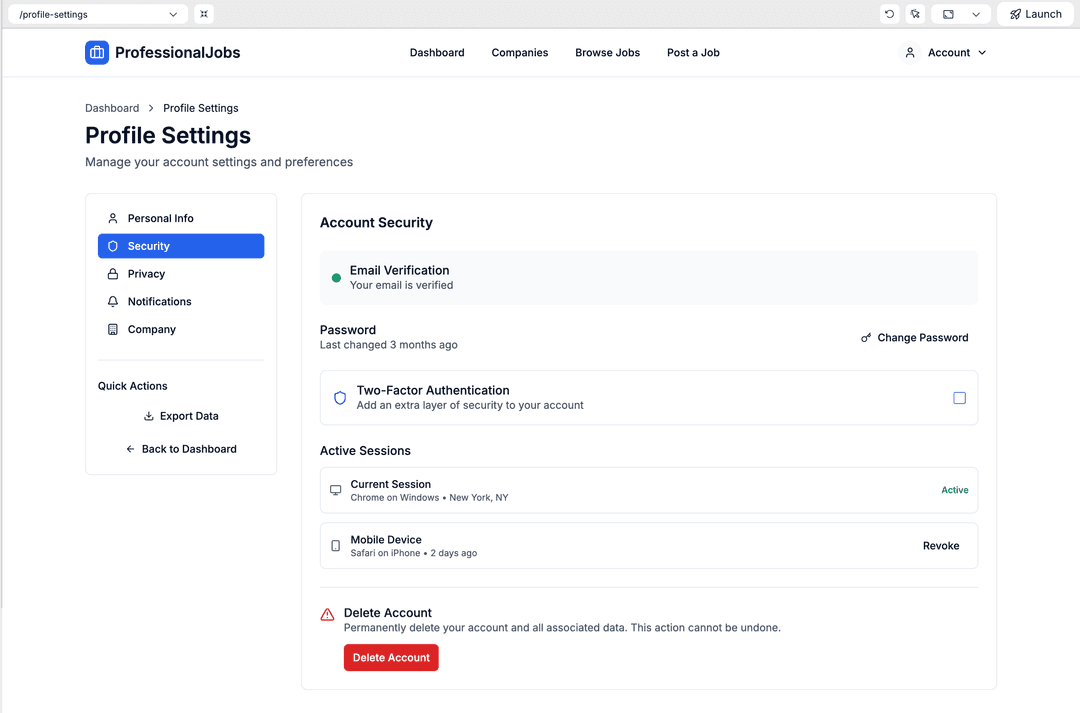Click the ProfessionalJobs briefcase logo icon
This screenshot has width=1080, height=713.
pyautogui.click(x=97, y=53)
